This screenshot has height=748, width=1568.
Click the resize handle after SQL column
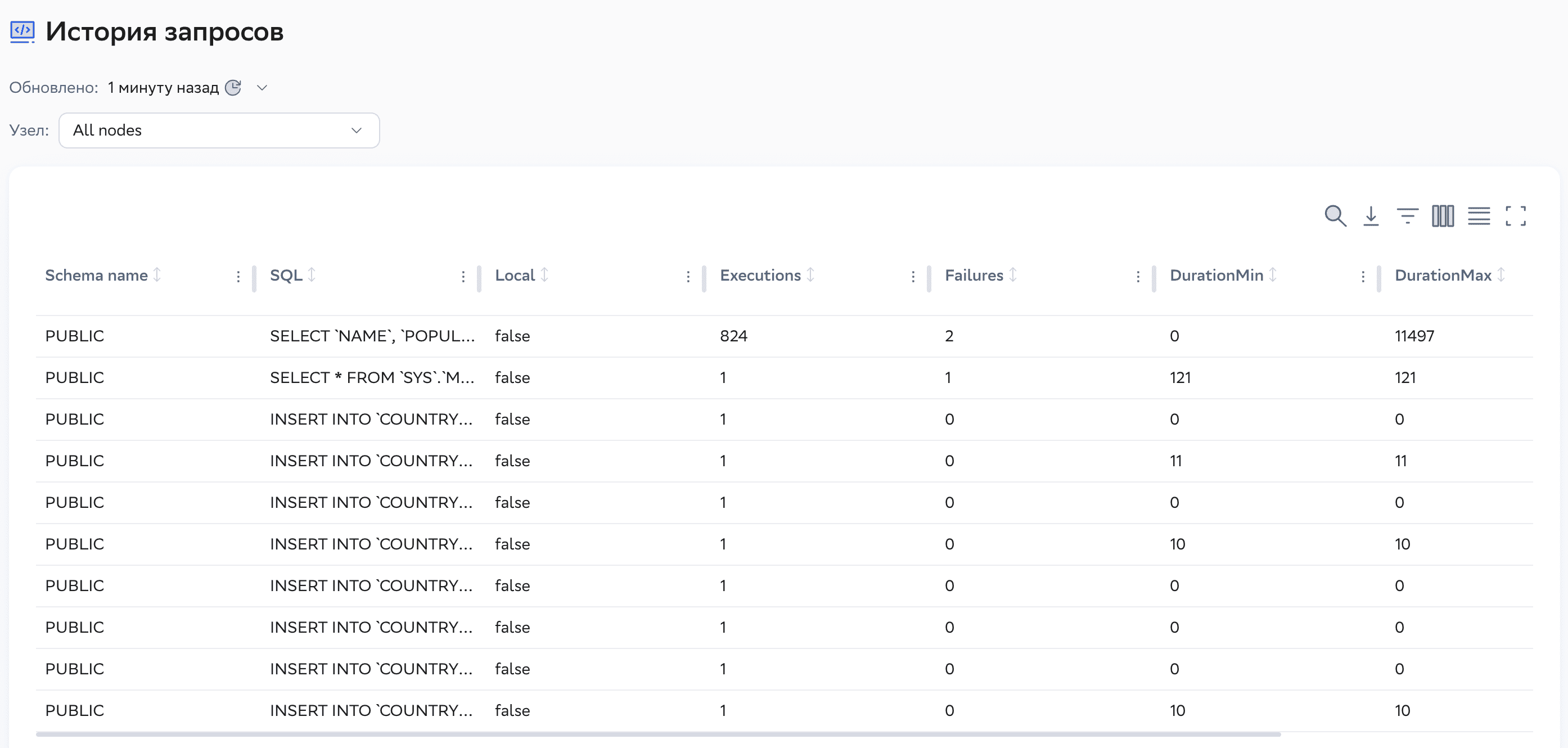[x=479, y=279]
